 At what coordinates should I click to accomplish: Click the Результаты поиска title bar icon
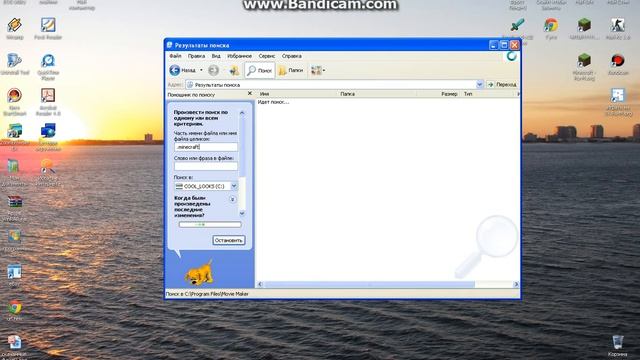[x=169, y=45]
